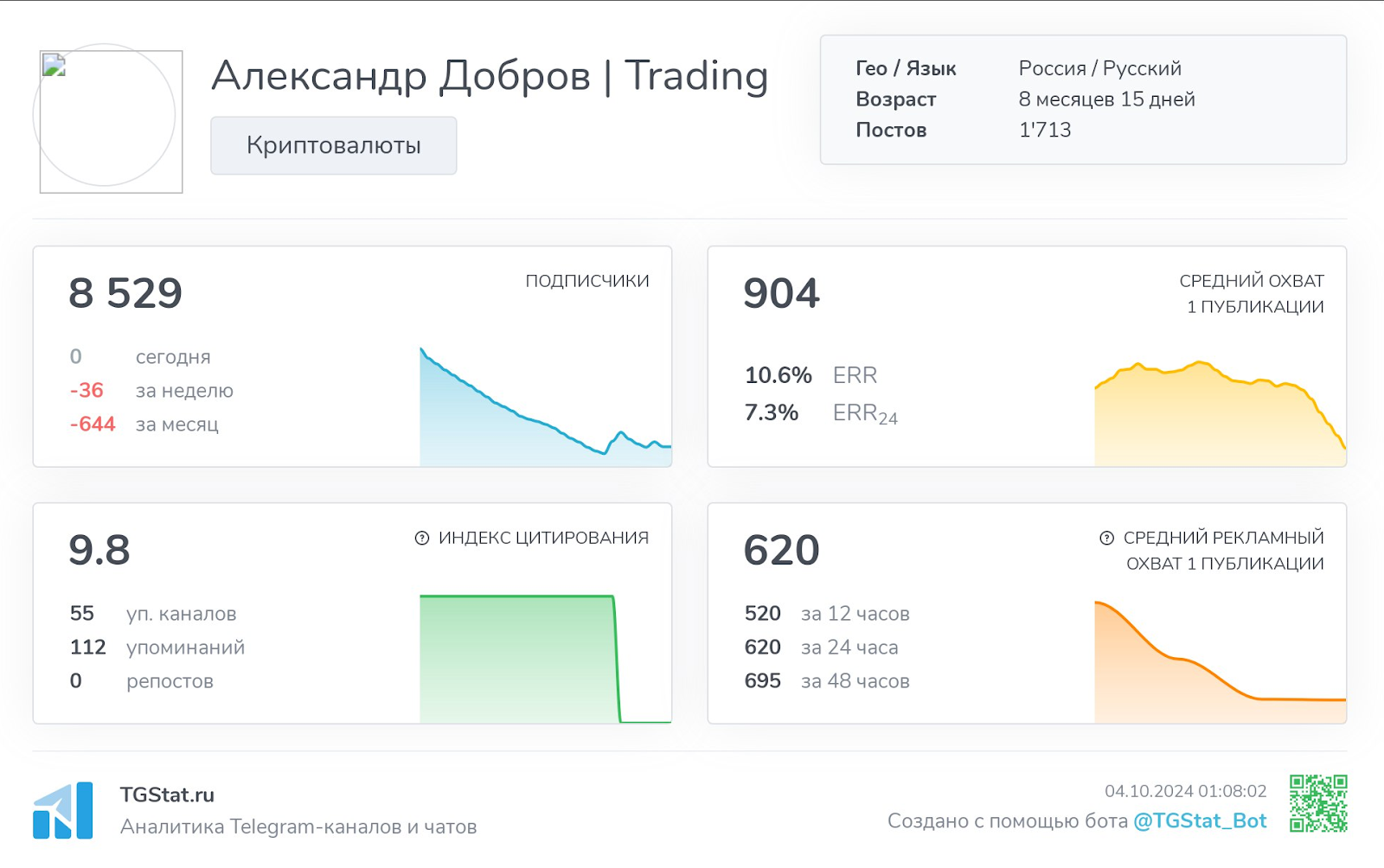
Task: Click the 10.6% ERR value
Action: click(778, 375)
